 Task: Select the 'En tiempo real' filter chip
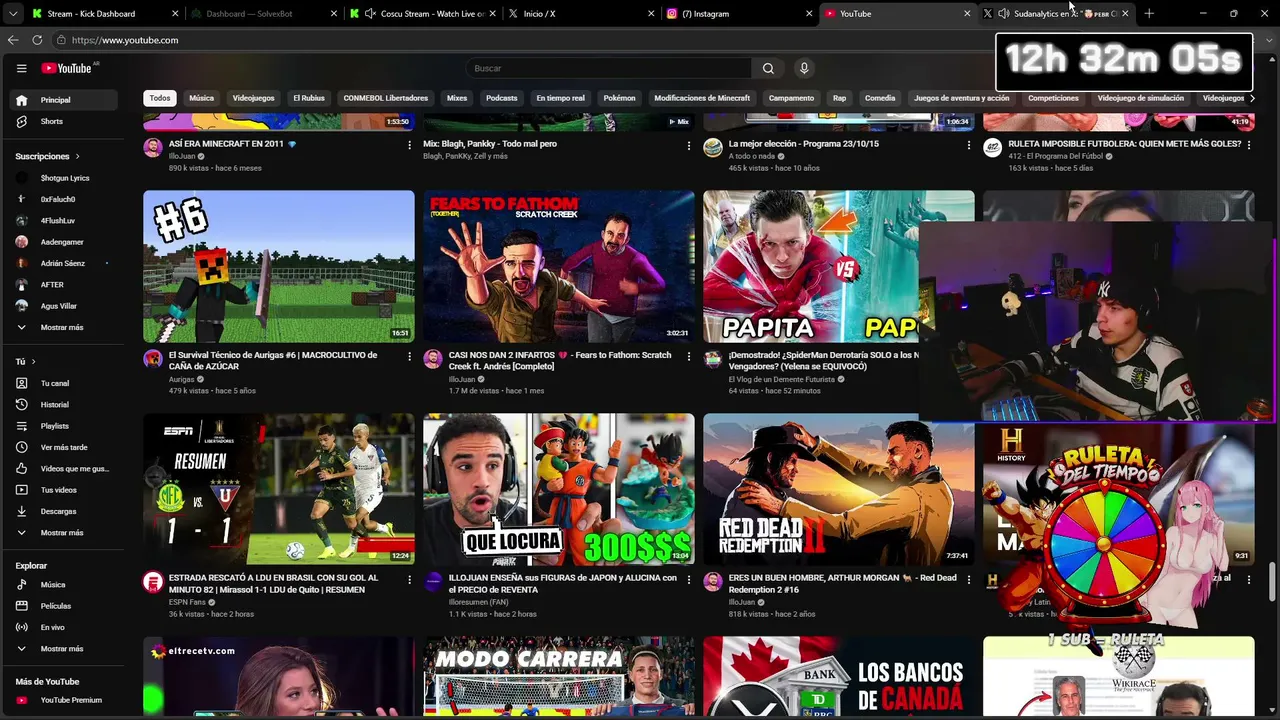[x=560, y=98]
